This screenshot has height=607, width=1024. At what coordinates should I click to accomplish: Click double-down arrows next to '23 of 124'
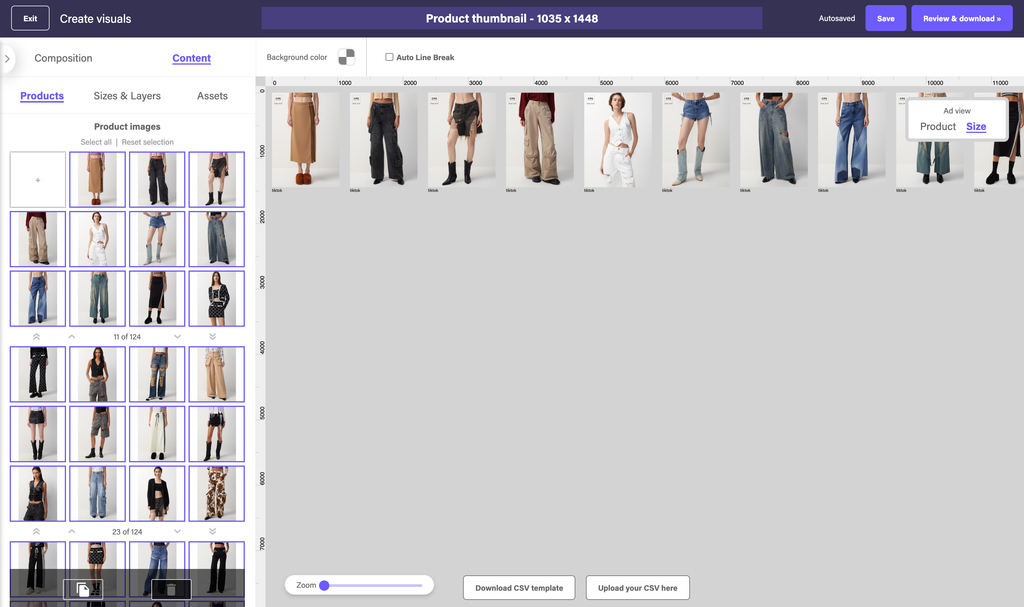213,532
